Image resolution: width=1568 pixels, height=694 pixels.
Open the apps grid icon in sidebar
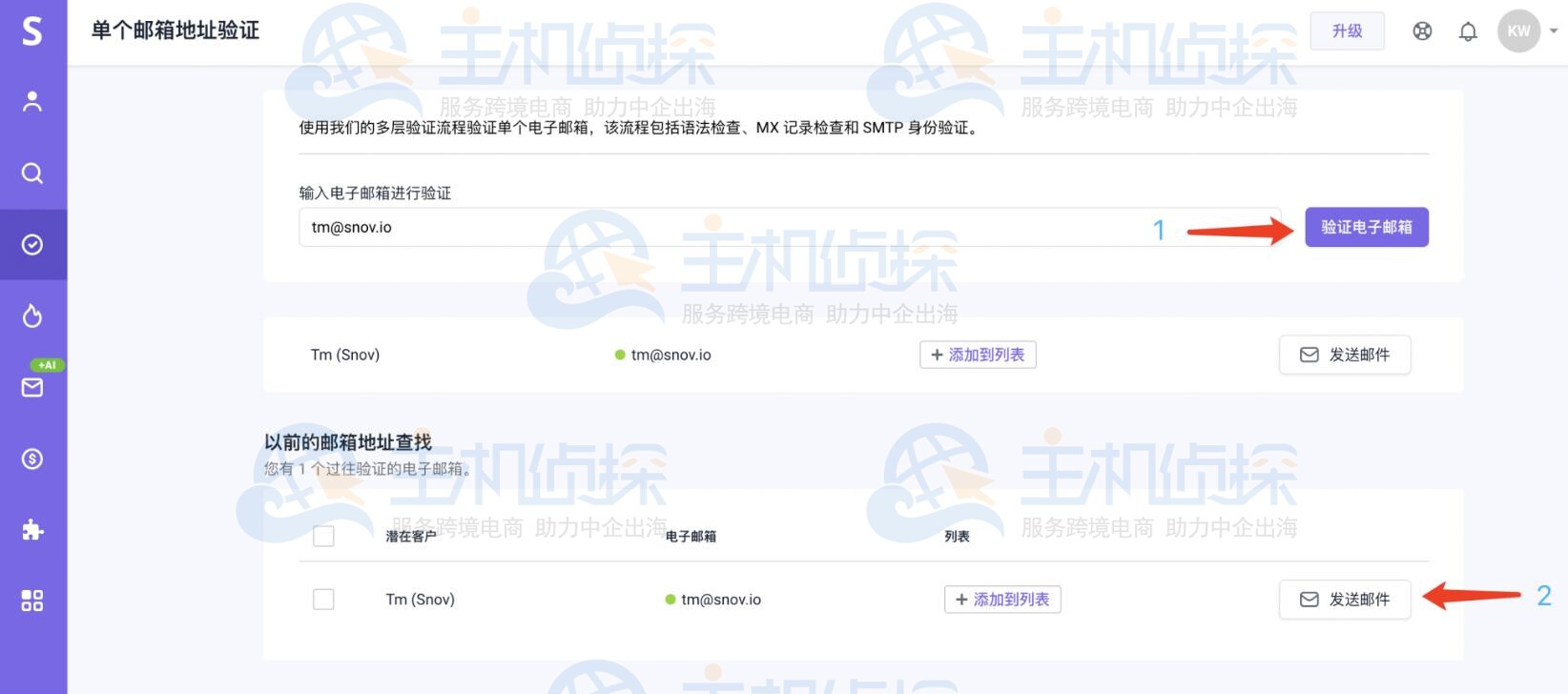coord(32,601)
